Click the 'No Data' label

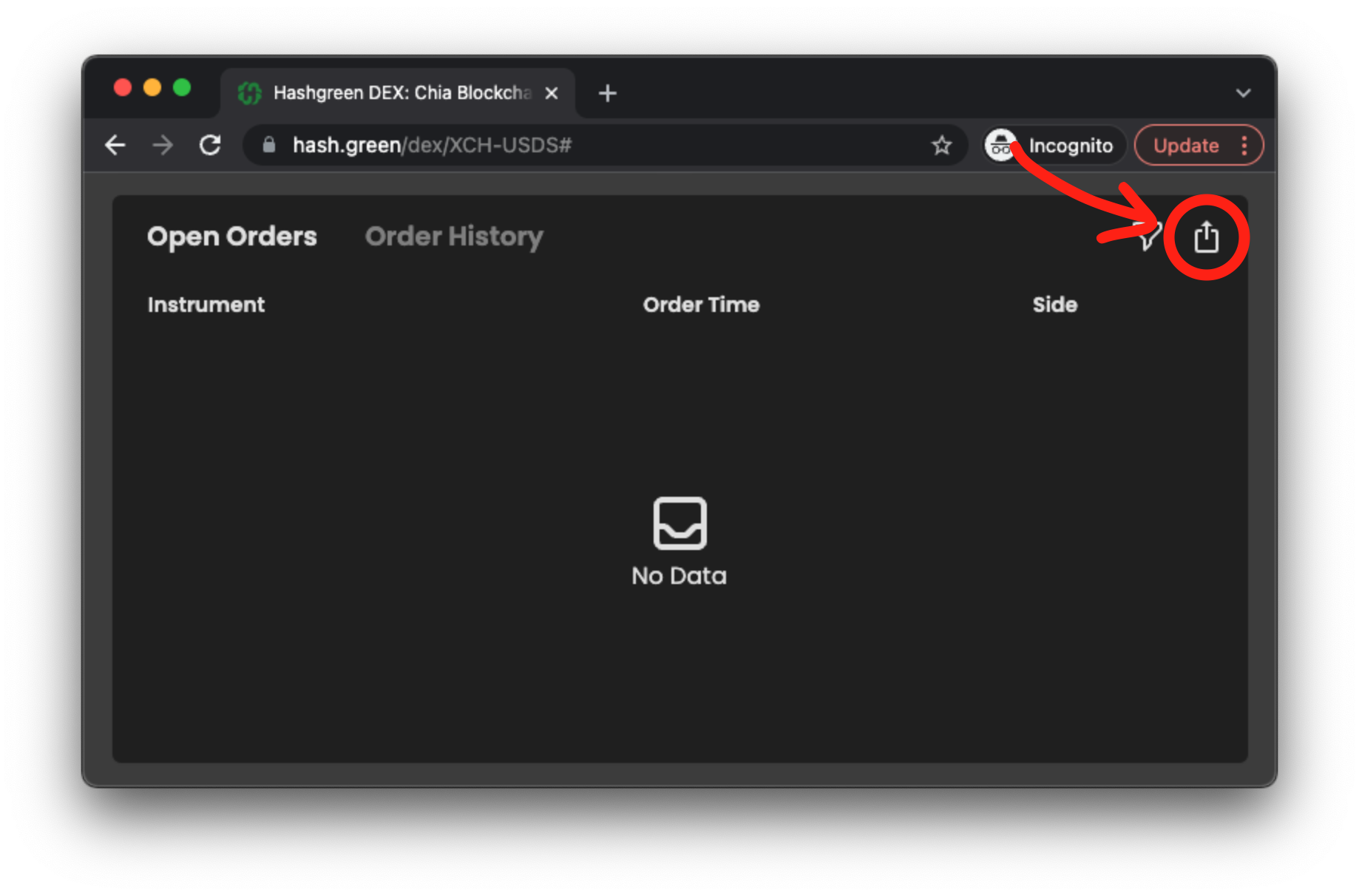(x=679, y=575)
